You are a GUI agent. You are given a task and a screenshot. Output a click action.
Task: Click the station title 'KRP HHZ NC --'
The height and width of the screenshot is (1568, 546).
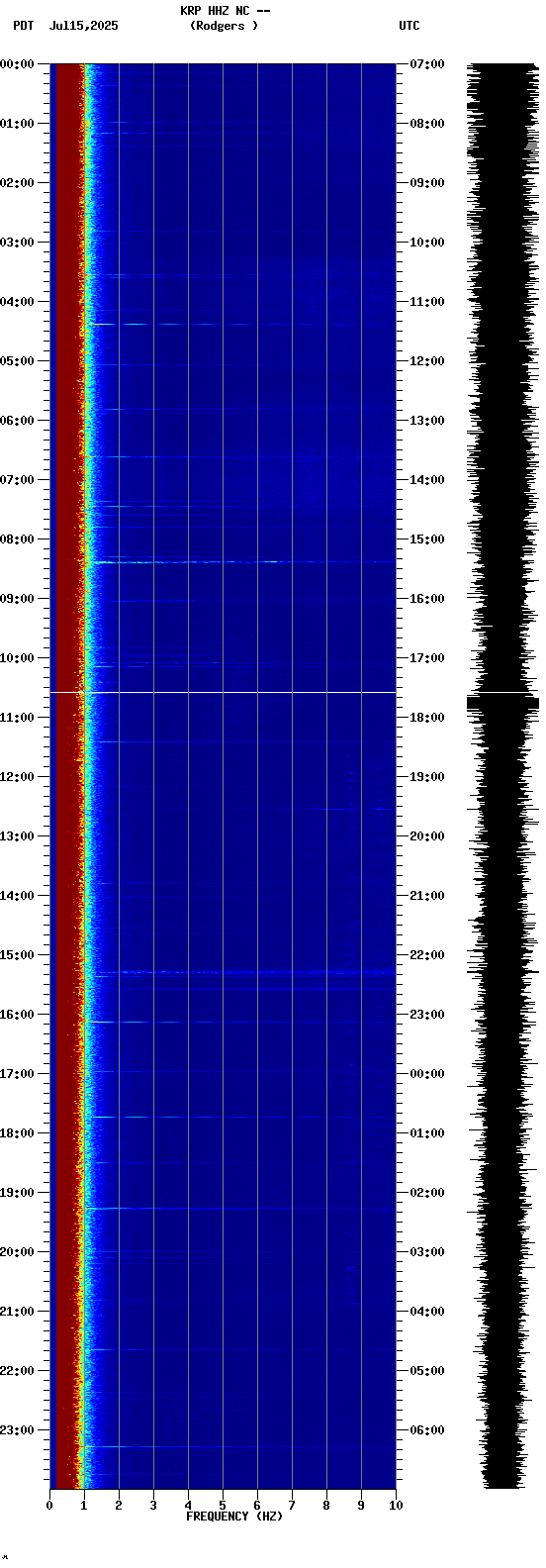coord(225,11)
